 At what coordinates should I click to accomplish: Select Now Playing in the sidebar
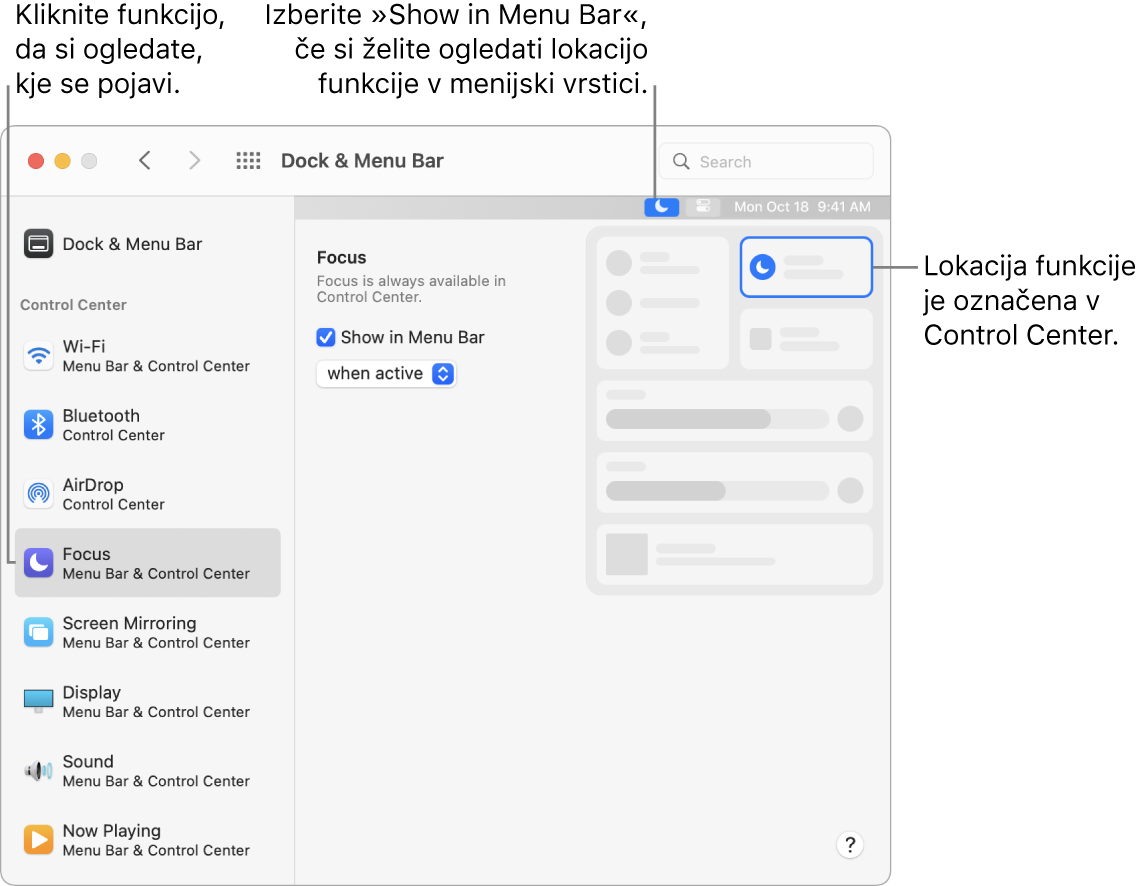pyautogui.click(x=147, y=840)
